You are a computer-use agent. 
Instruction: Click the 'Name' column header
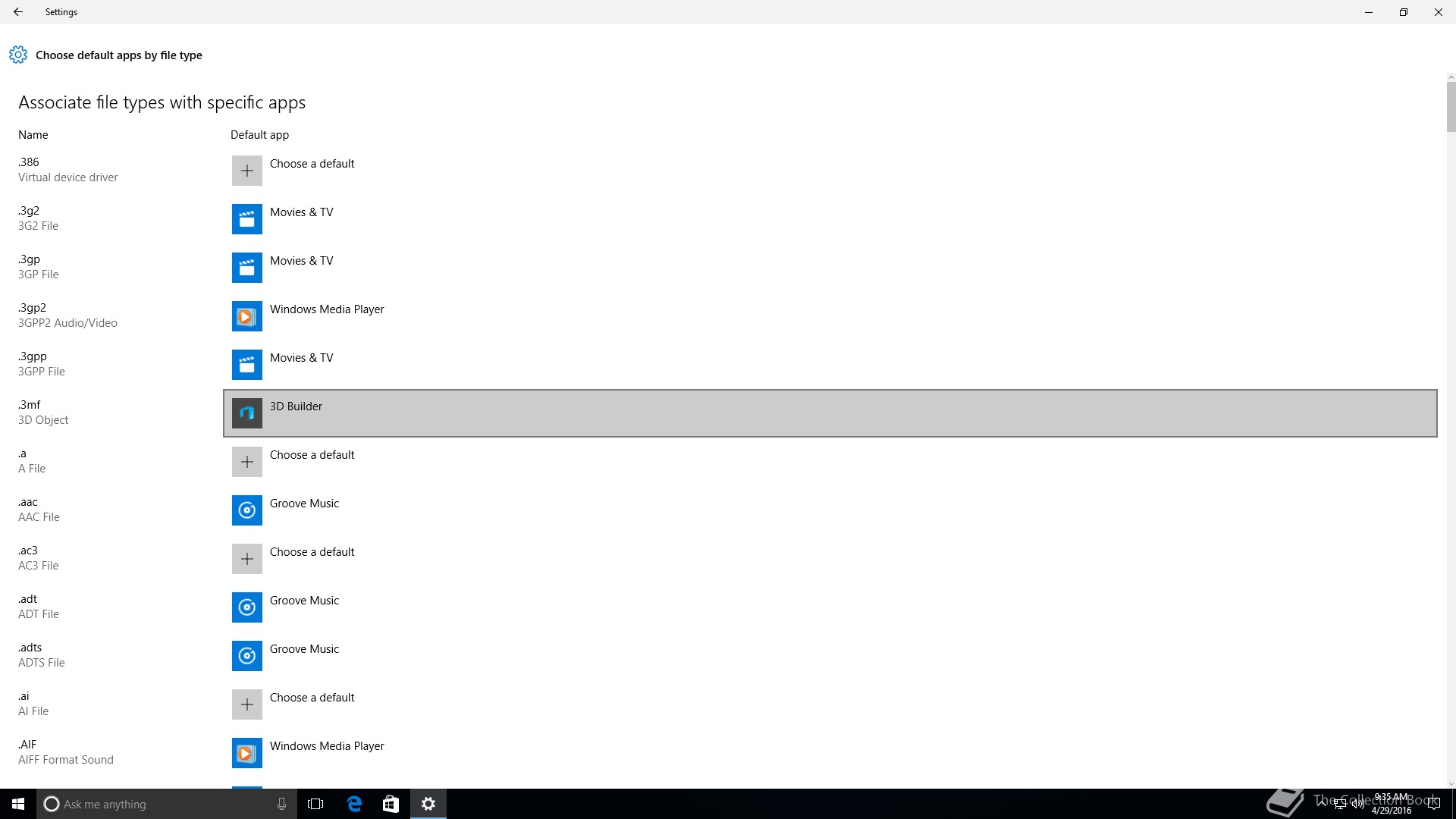[x=33, y=135]
